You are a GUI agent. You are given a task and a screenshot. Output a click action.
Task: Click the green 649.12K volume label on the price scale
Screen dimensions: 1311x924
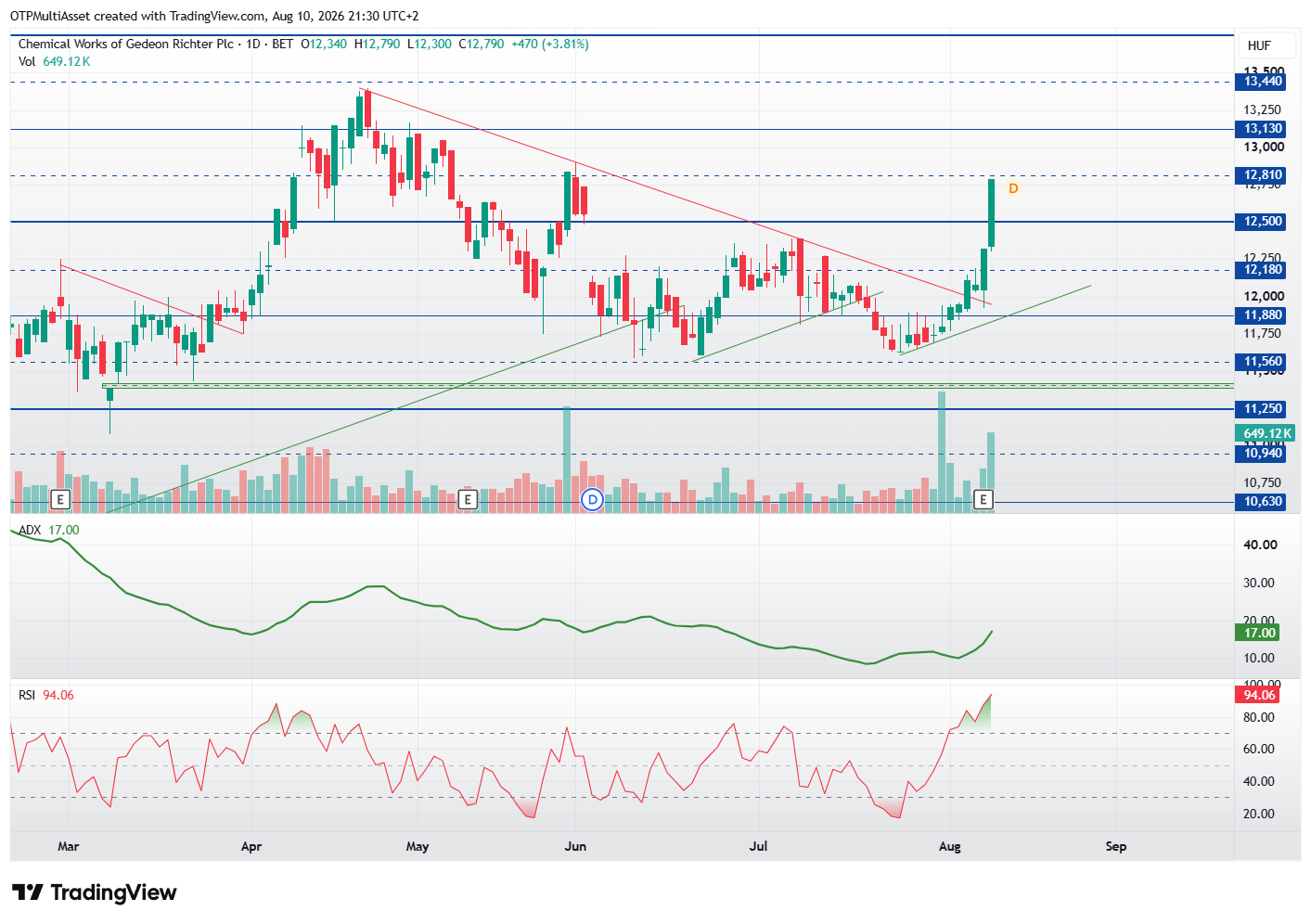pos(1265,433)
